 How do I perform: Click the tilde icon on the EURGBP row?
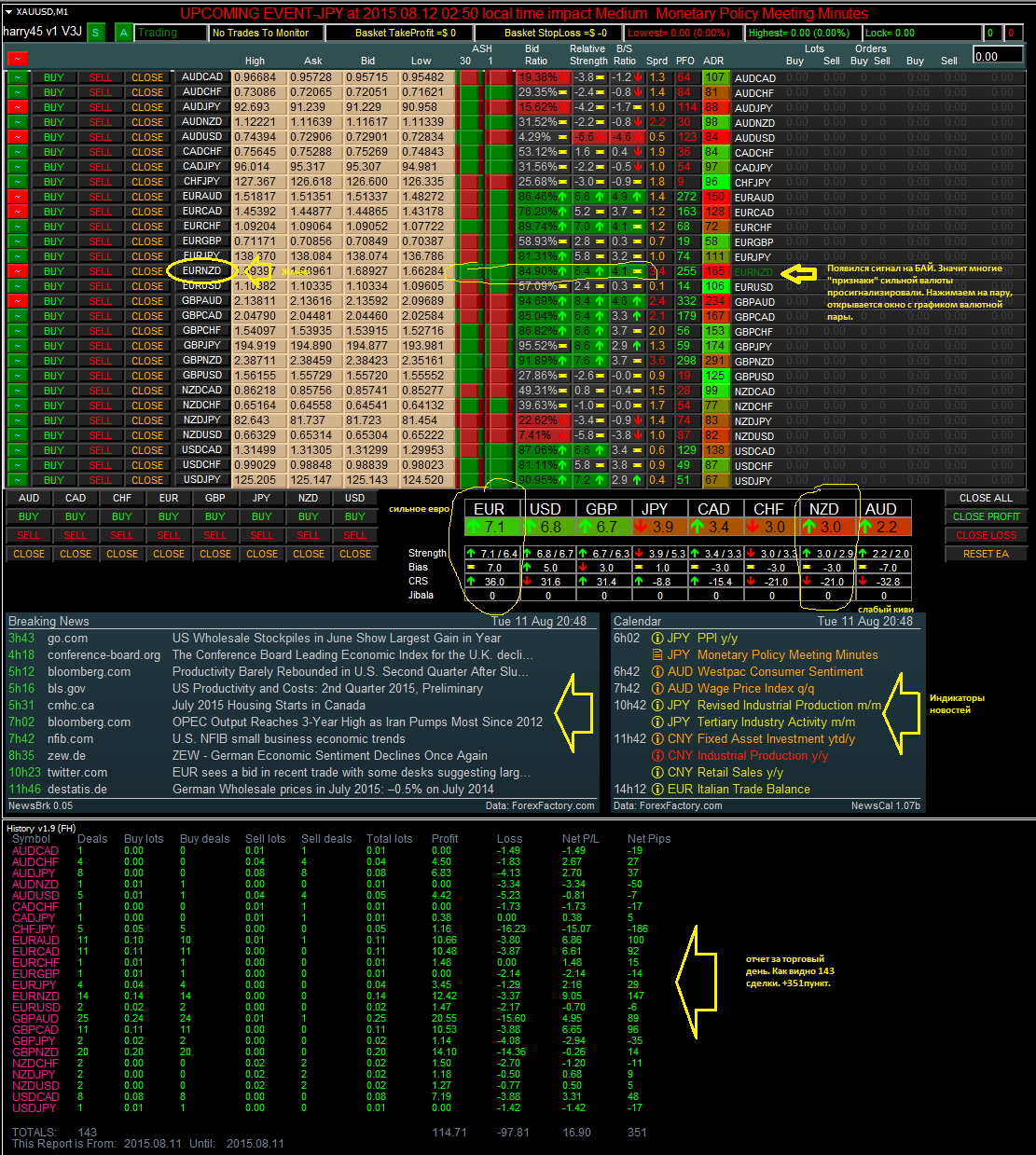pos(17,241)
